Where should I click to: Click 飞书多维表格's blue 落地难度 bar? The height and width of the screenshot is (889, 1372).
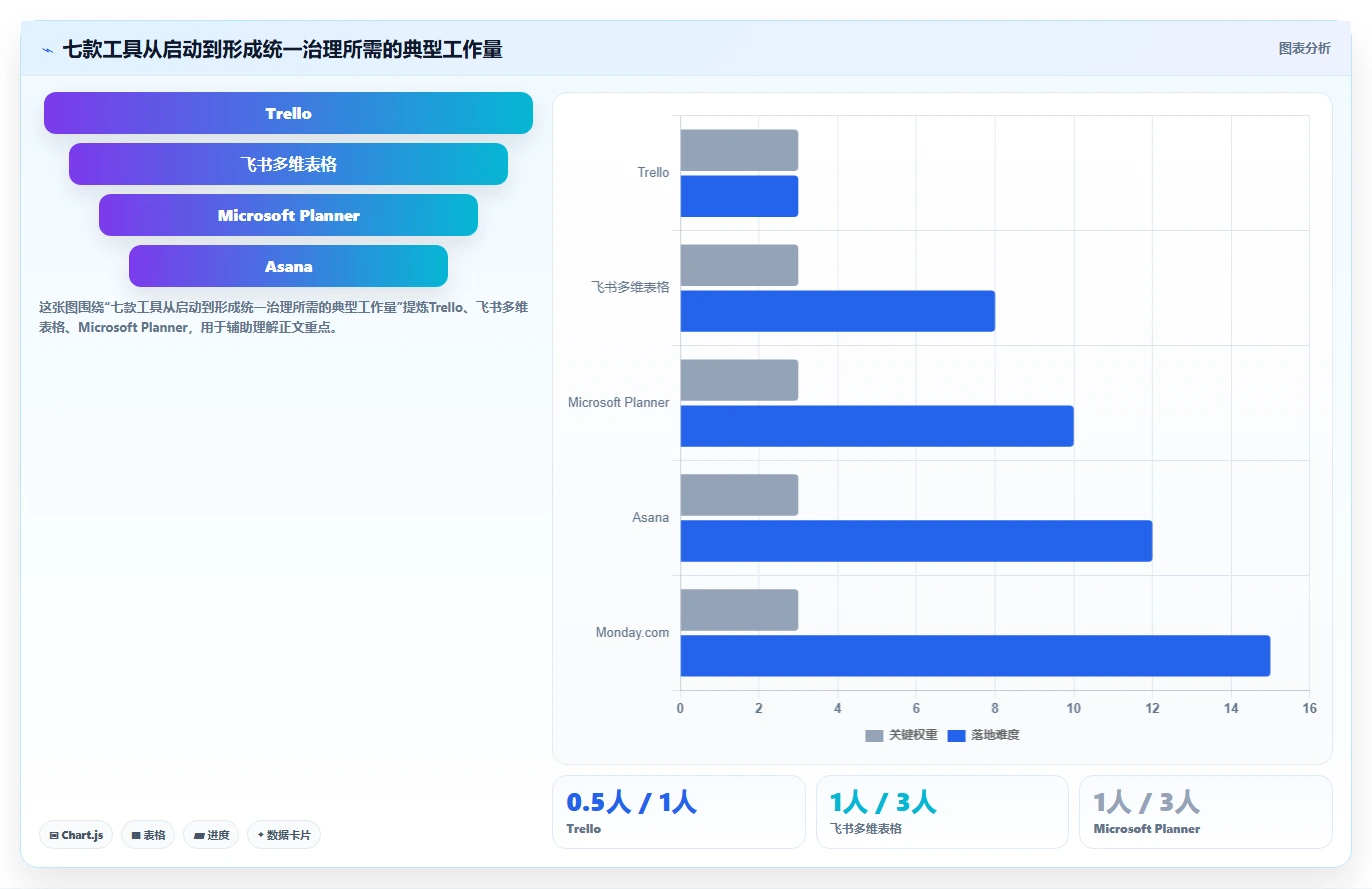838,311
